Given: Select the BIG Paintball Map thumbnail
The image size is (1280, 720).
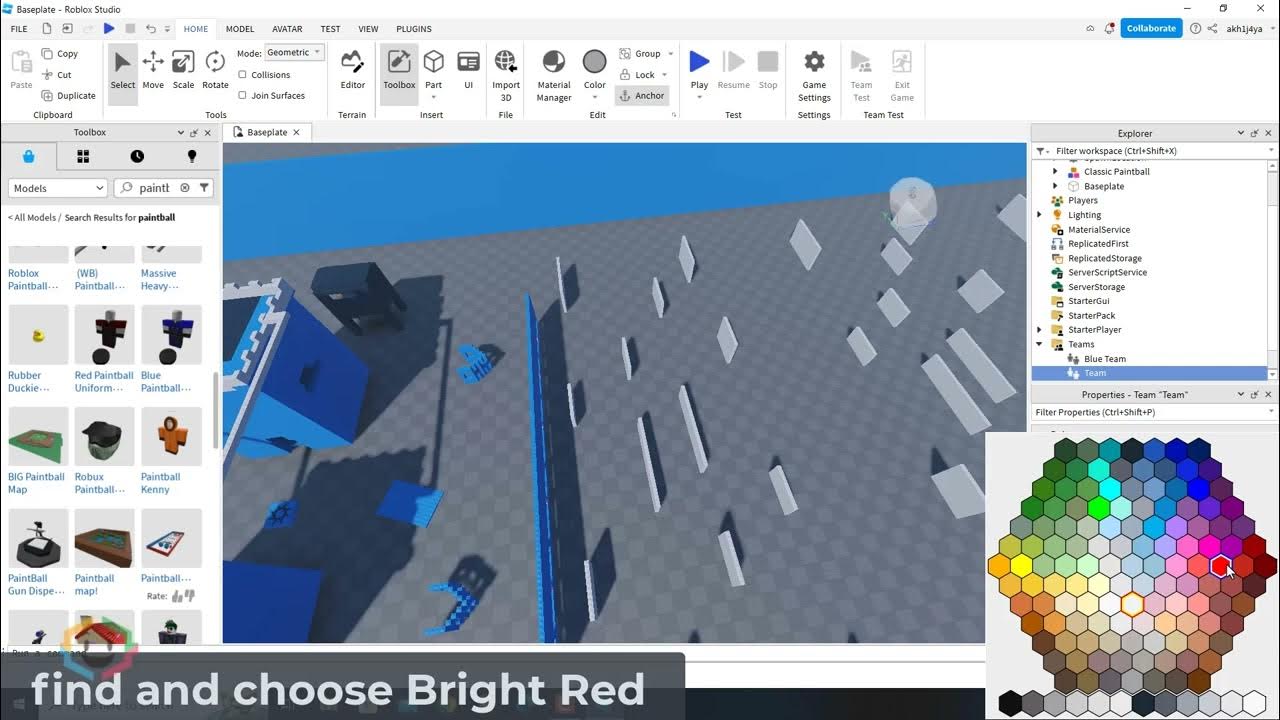Looking at the screenshot, I should [x=38, y=437].
